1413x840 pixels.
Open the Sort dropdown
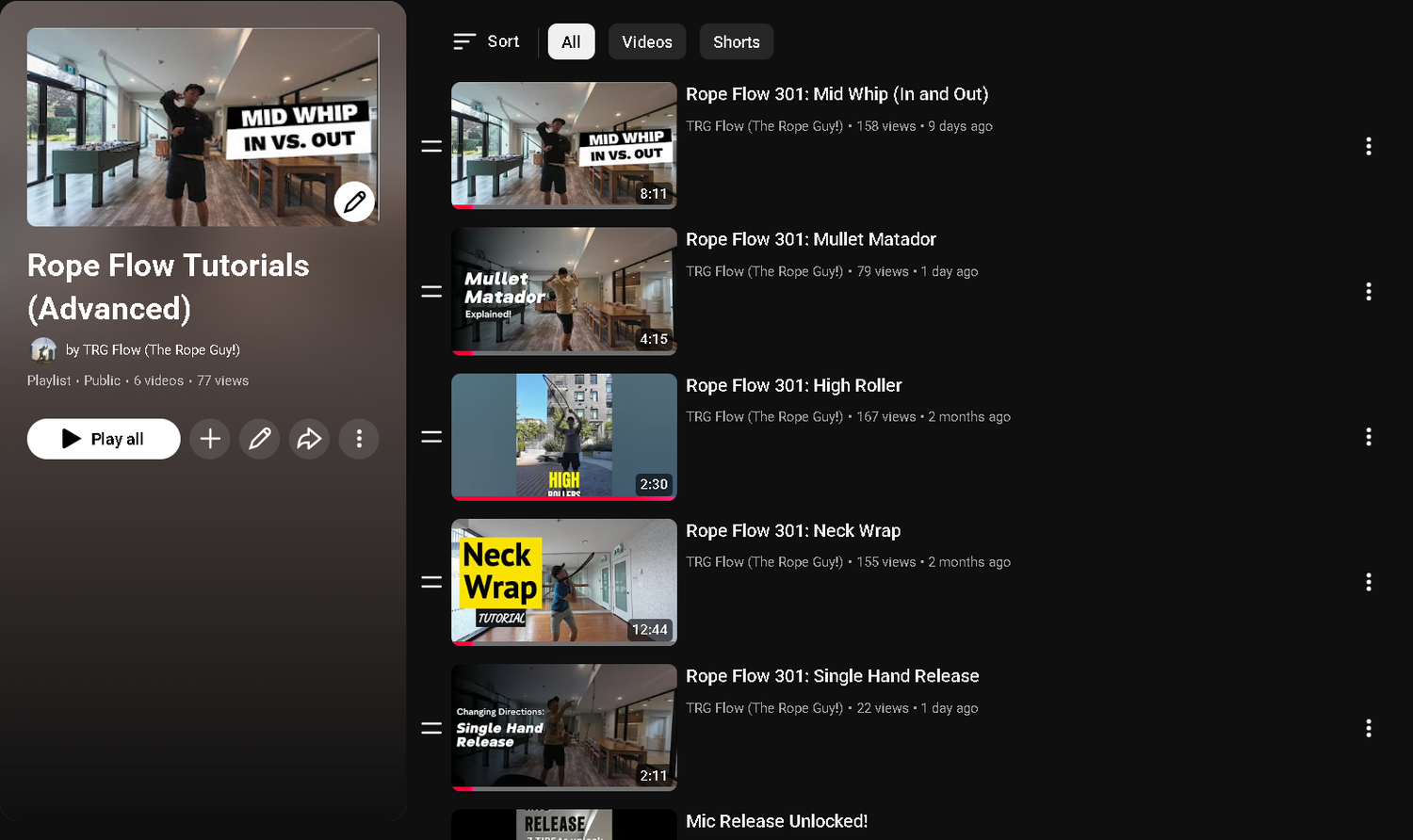tap(486, 41)
